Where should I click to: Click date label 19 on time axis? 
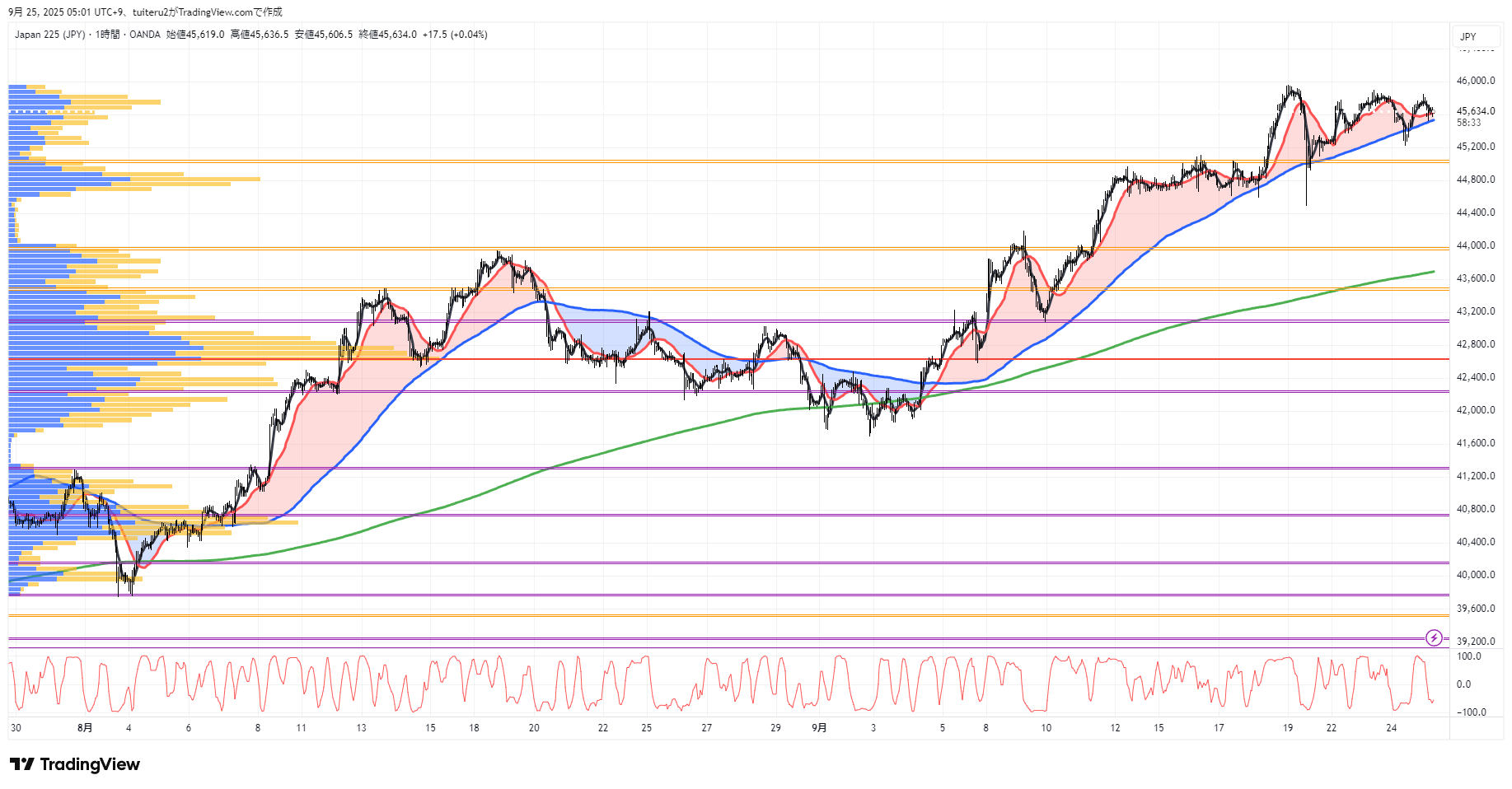coord(1288,728)
